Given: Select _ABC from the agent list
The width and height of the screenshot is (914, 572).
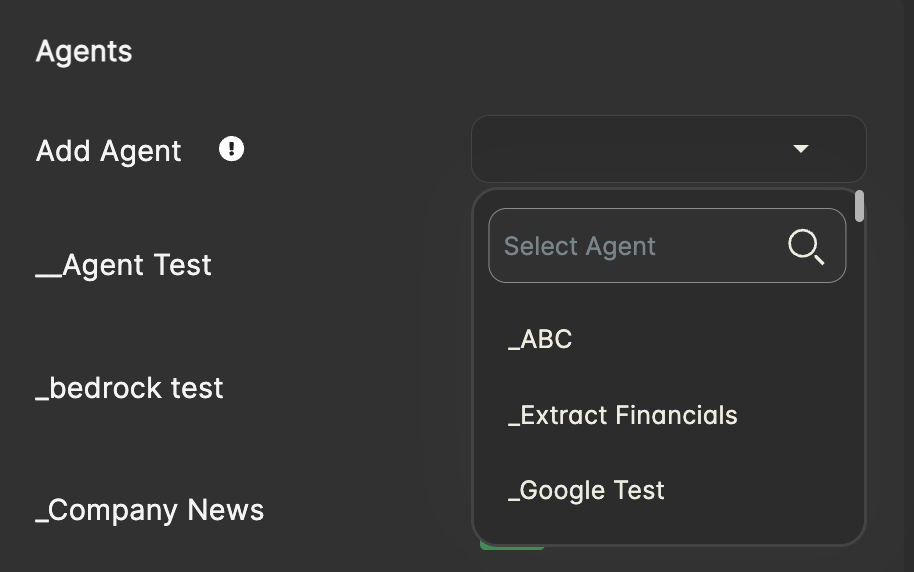Looking at the screenshot, I should (x=540, y=340).
